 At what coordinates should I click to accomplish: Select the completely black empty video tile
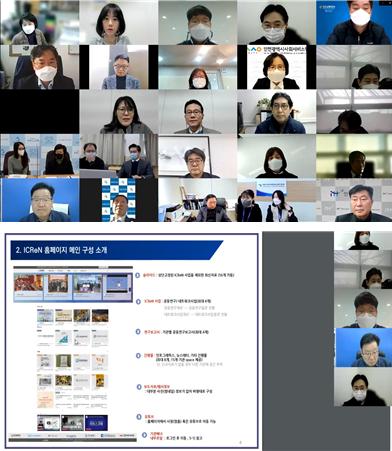click(40, 111)
